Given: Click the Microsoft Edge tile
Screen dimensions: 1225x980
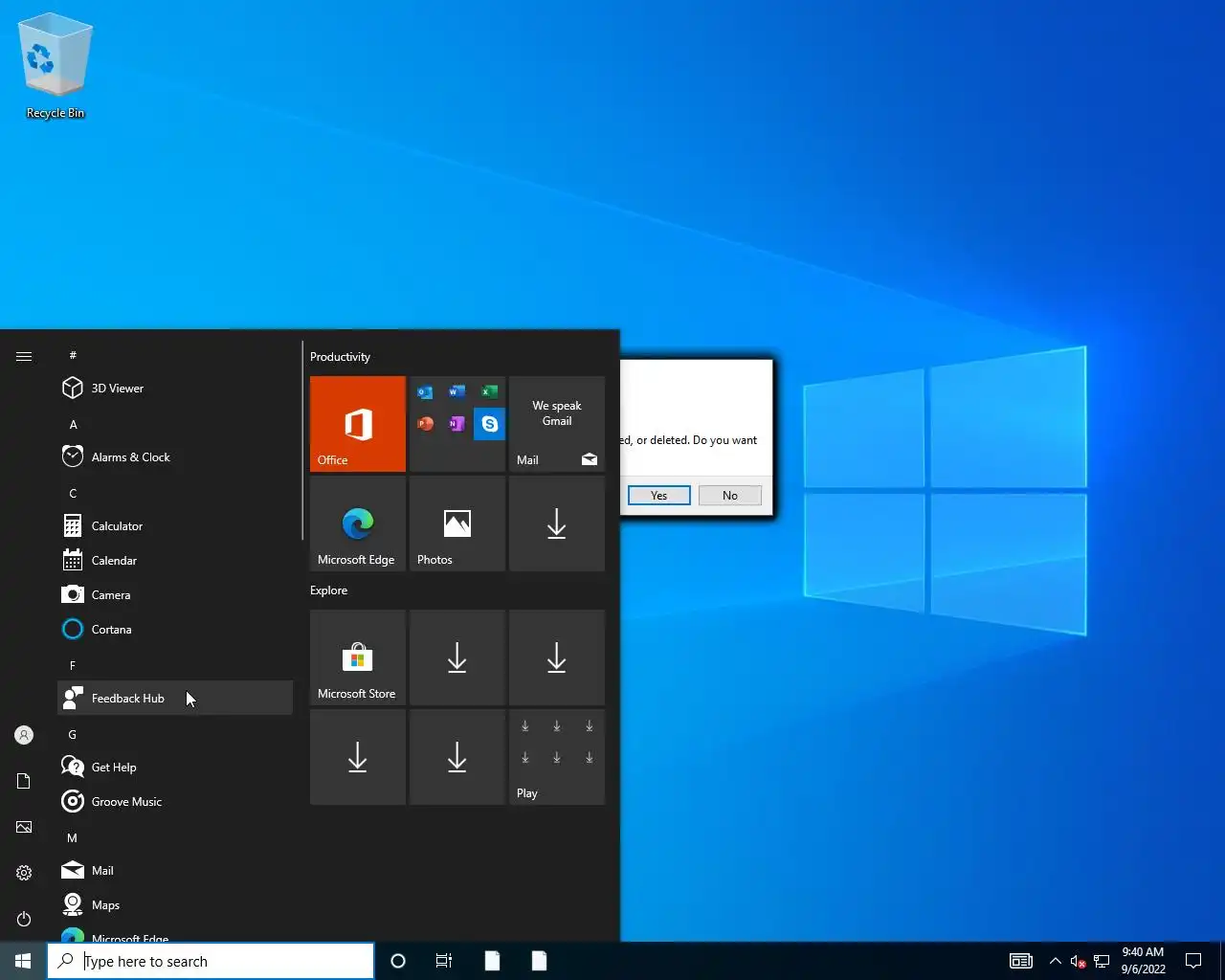Looking at the screenshot, I should tap(358, 523).
